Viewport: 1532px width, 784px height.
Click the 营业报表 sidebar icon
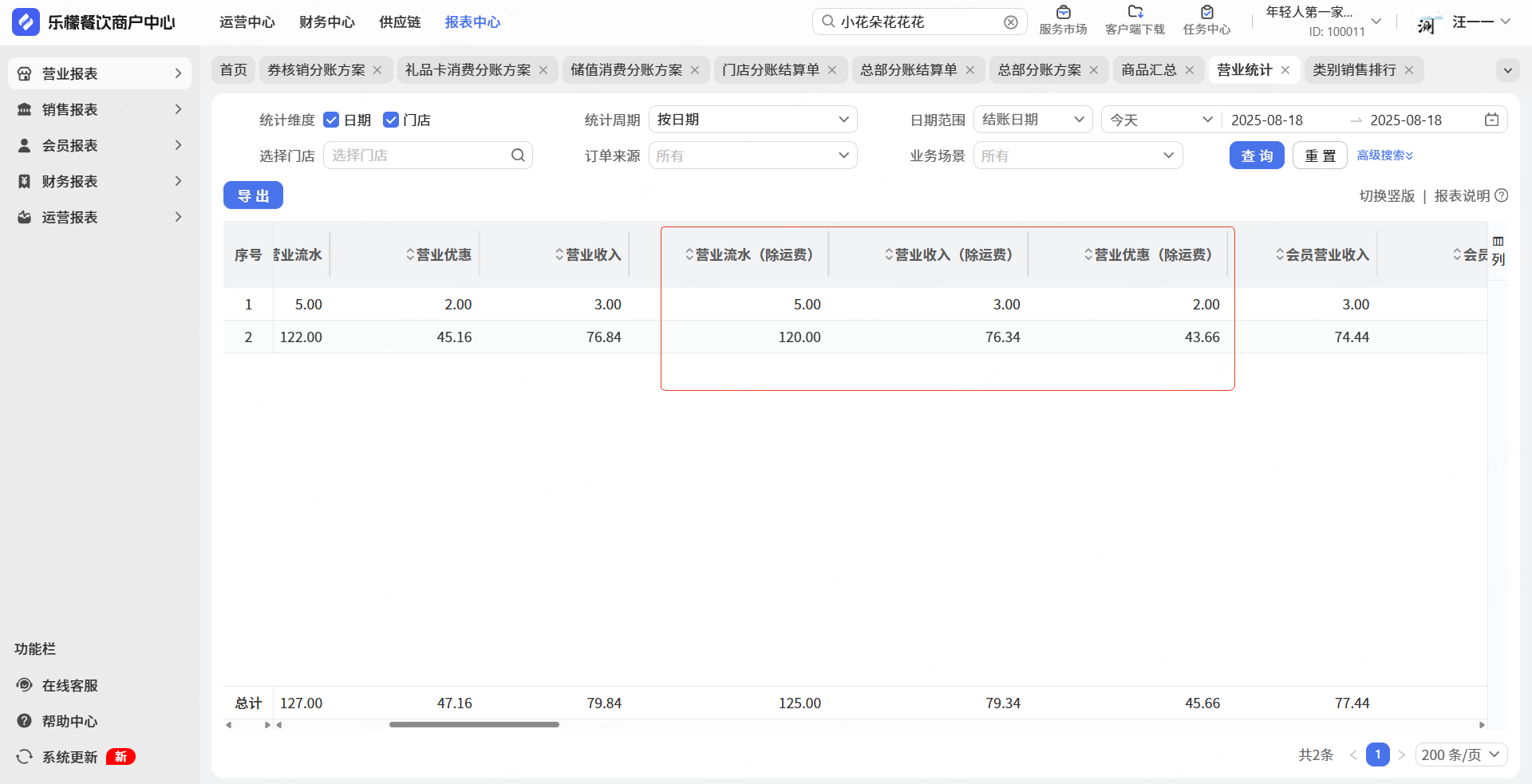pyautogui.click(x=25, y=73)
